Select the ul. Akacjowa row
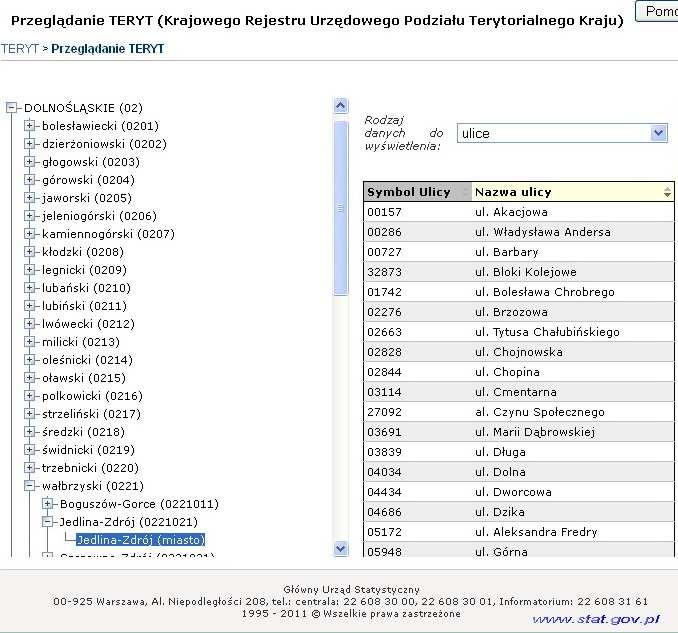678x633 pixels. coord(519,212)
